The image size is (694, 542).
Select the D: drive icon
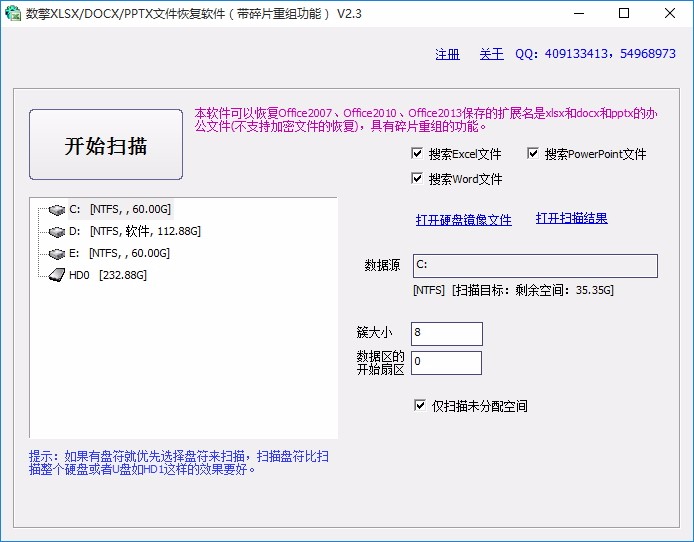click(57, 231)
